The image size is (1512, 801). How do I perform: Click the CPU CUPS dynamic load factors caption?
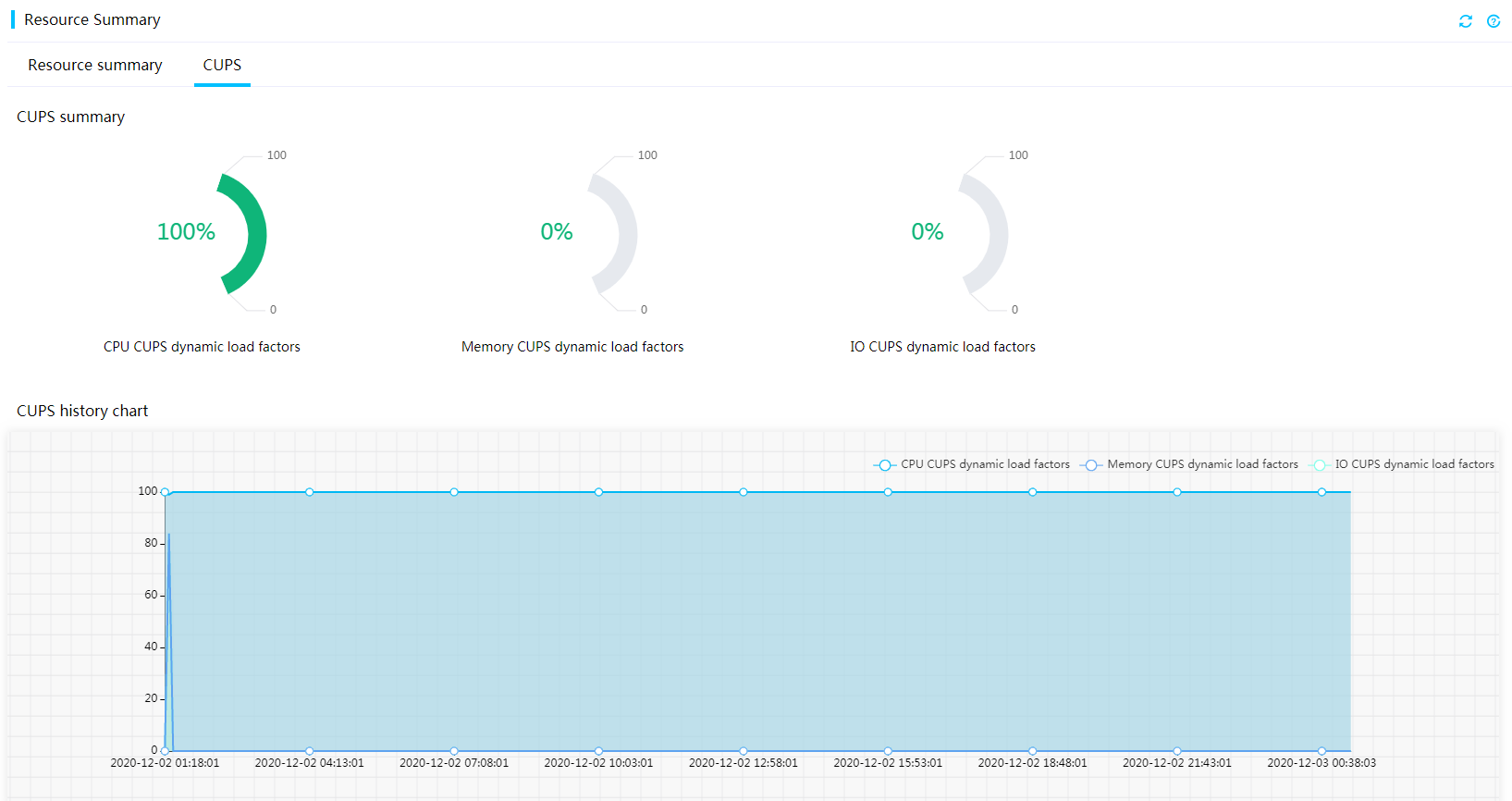click(202, 347)
